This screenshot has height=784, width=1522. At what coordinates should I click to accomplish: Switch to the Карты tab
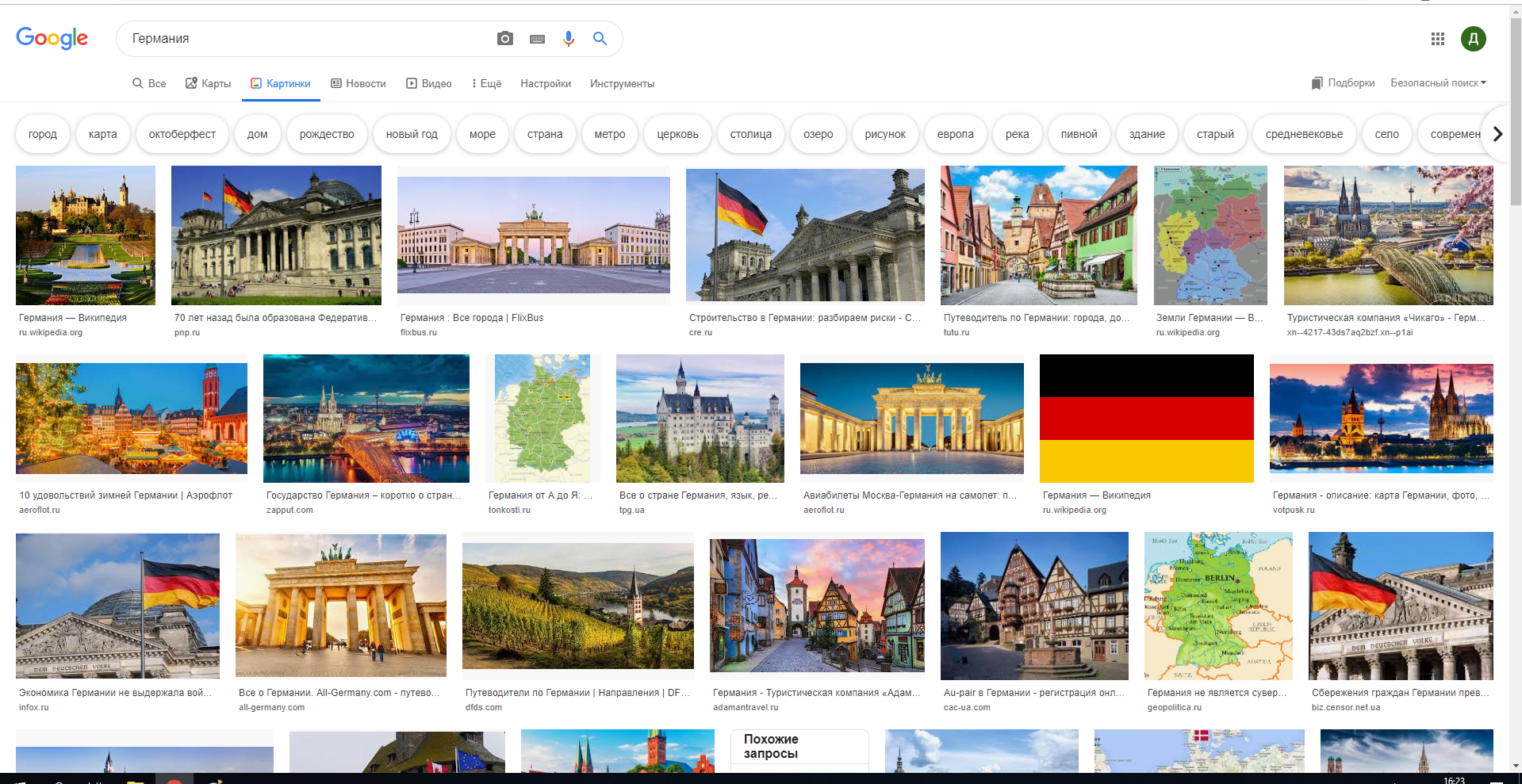click(x=208, y=83)
